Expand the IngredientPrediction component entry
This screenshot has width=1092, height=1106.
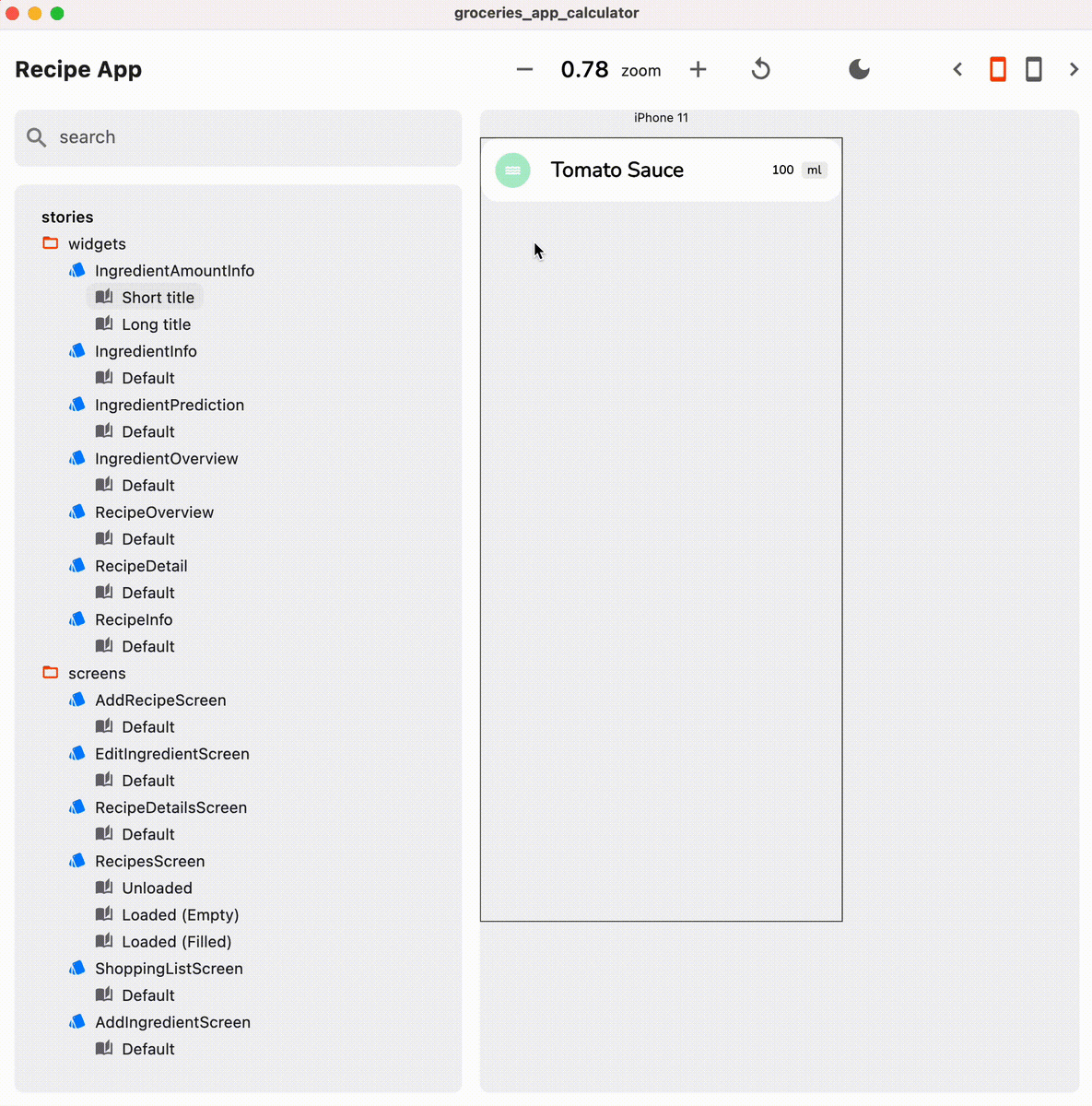[x=170, y=405]
